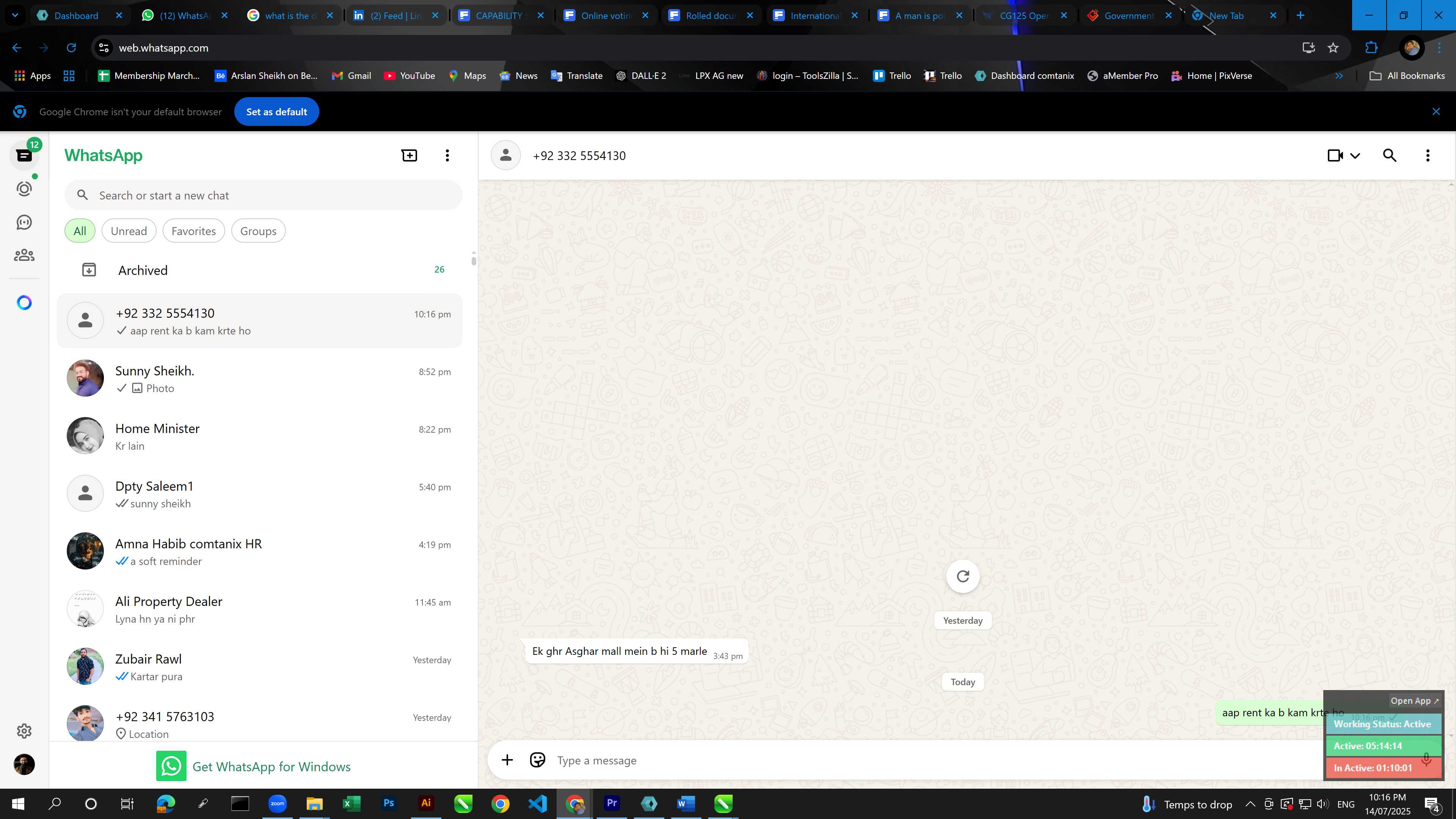Switch to the Online voting tab

[606, 16]
